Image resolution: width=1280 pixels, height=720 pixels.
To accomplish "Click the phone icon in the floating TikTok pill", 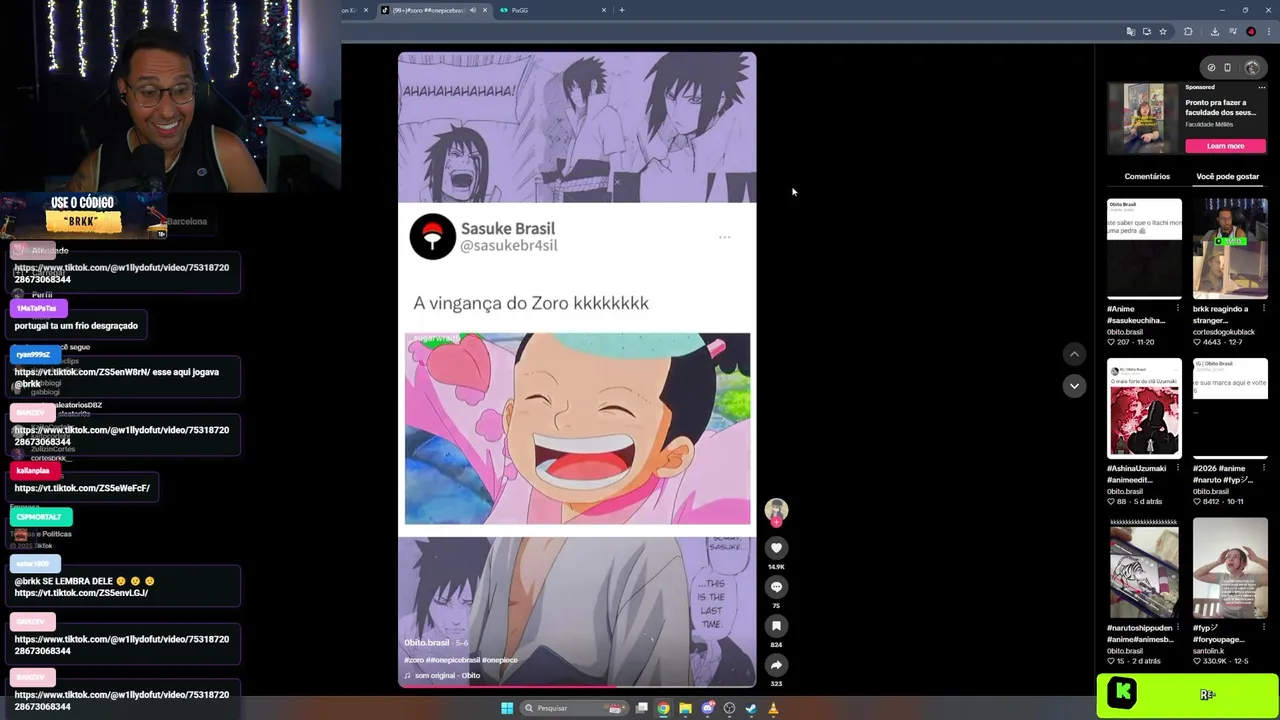I will [x=1227, y=68].
